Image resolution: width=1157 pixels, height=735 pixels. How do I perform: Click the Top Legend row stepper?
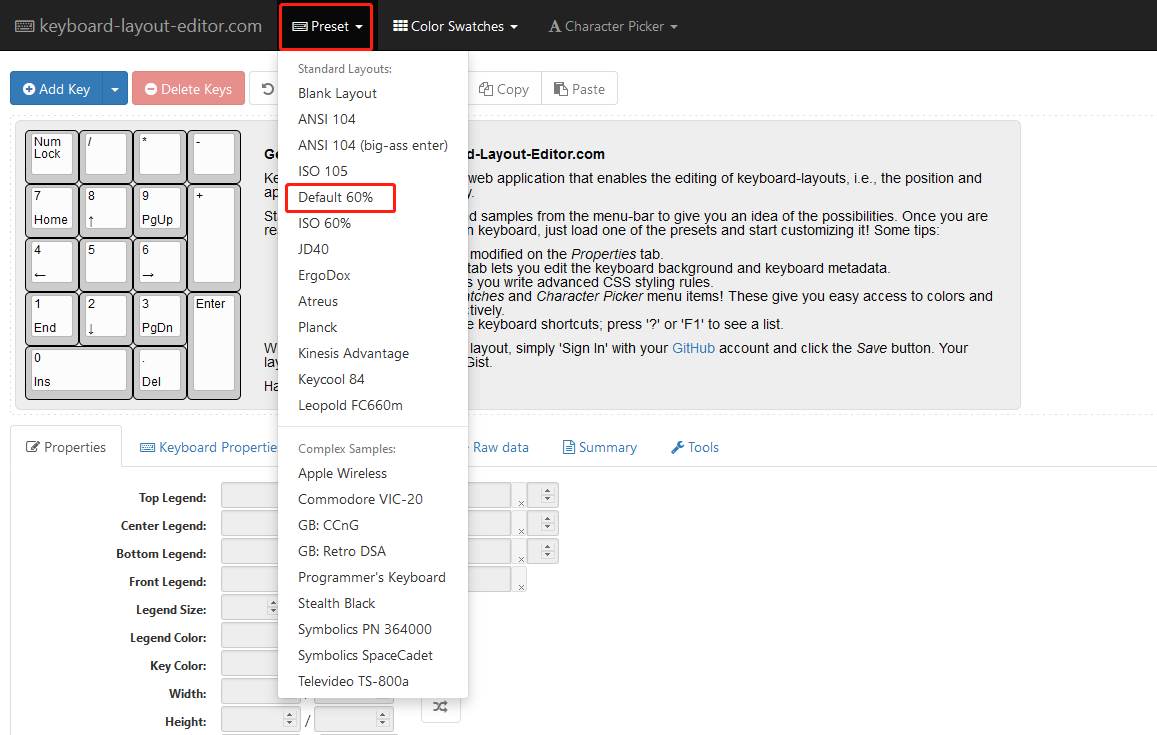pos(548,494)
